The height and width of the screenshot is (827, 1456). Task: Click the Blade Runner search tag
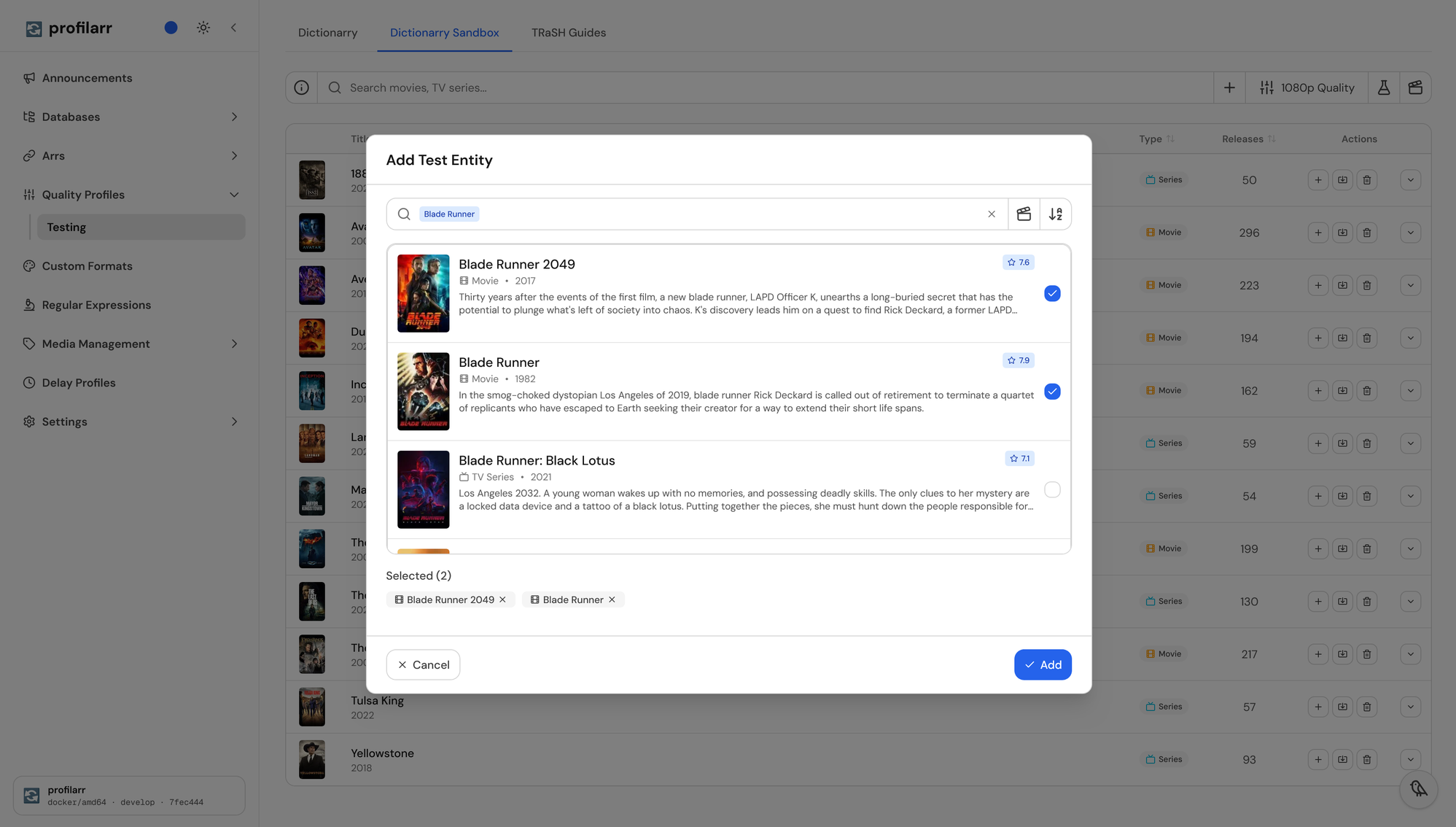[449, 214]
